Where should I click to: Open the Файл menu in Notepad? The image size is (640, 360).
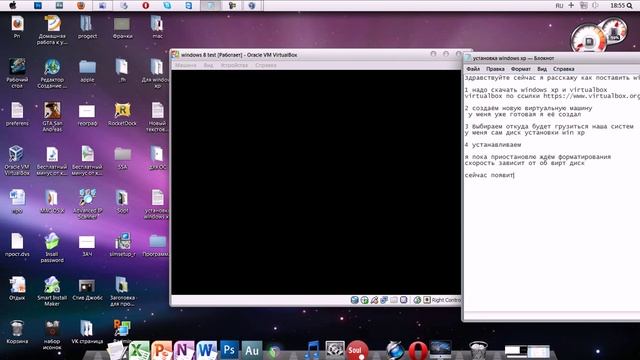(473, 69)
